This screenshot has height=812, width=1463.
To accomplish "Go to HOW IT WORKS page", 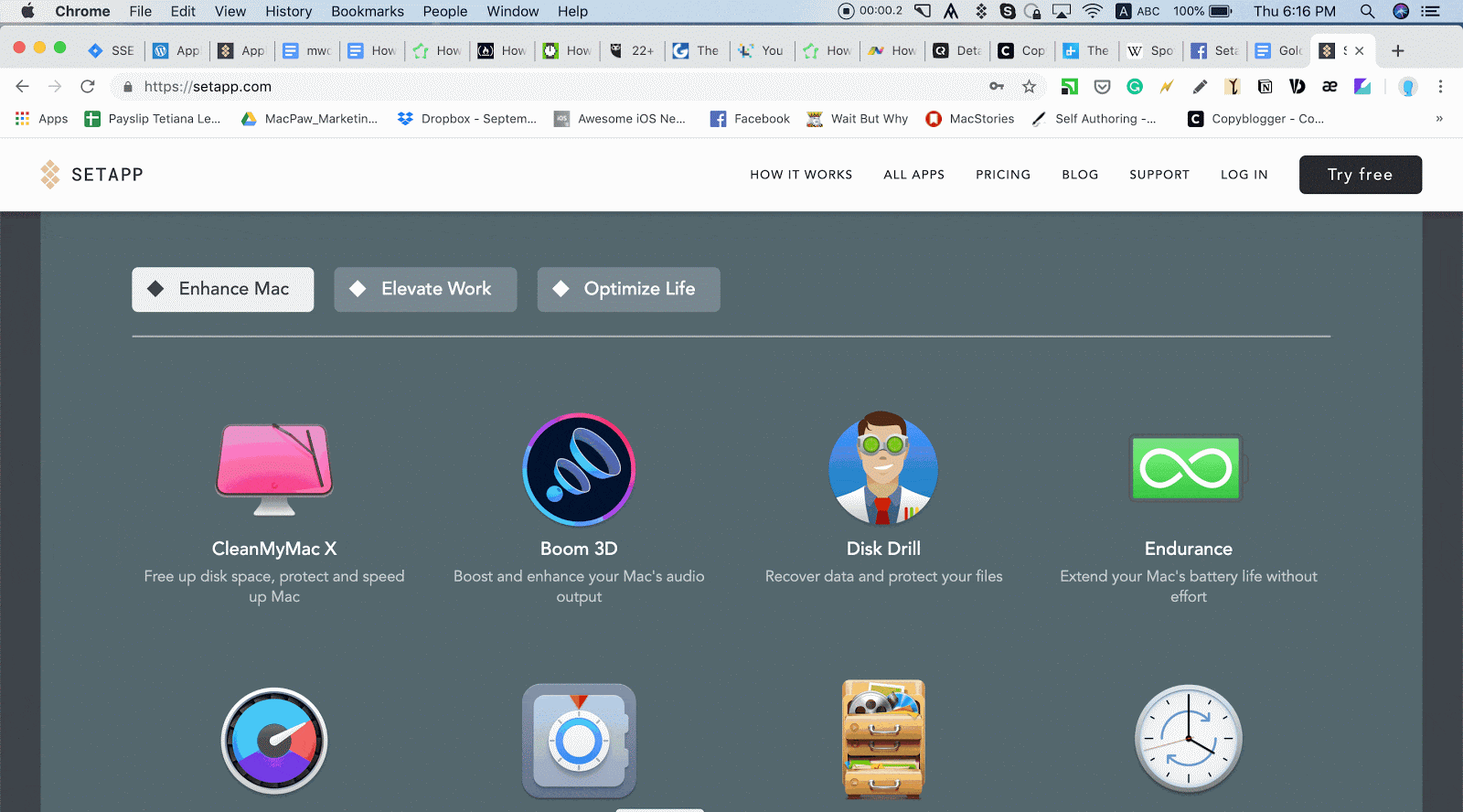I will [x=801, y=175].
